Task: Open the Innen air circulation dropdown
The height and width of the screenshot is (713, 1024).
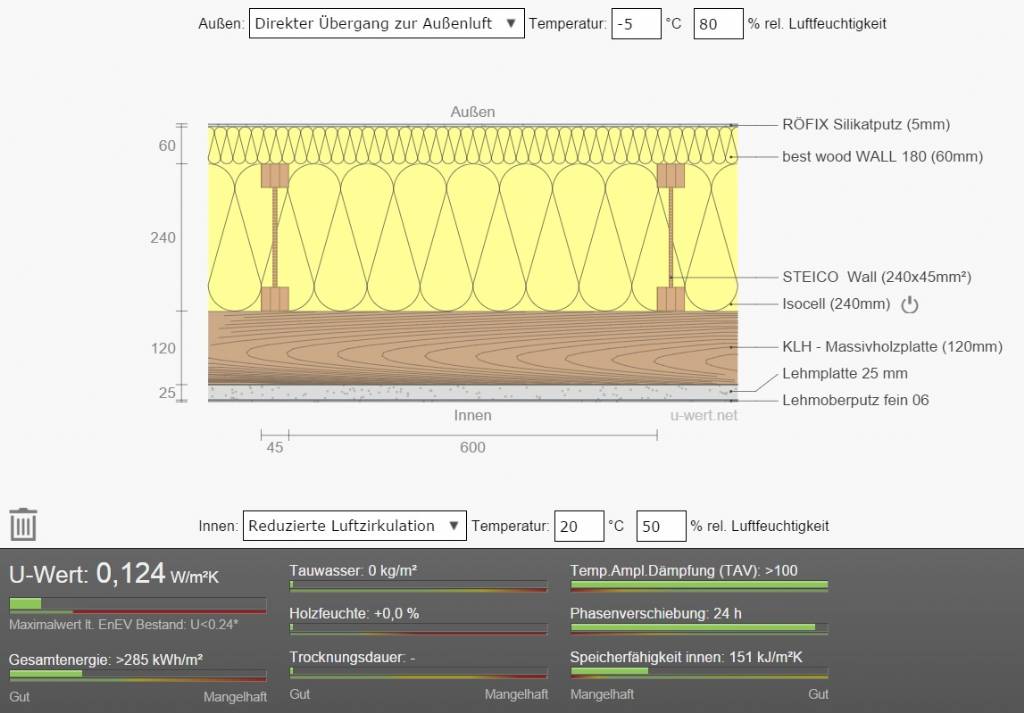Action: [354, 526]
